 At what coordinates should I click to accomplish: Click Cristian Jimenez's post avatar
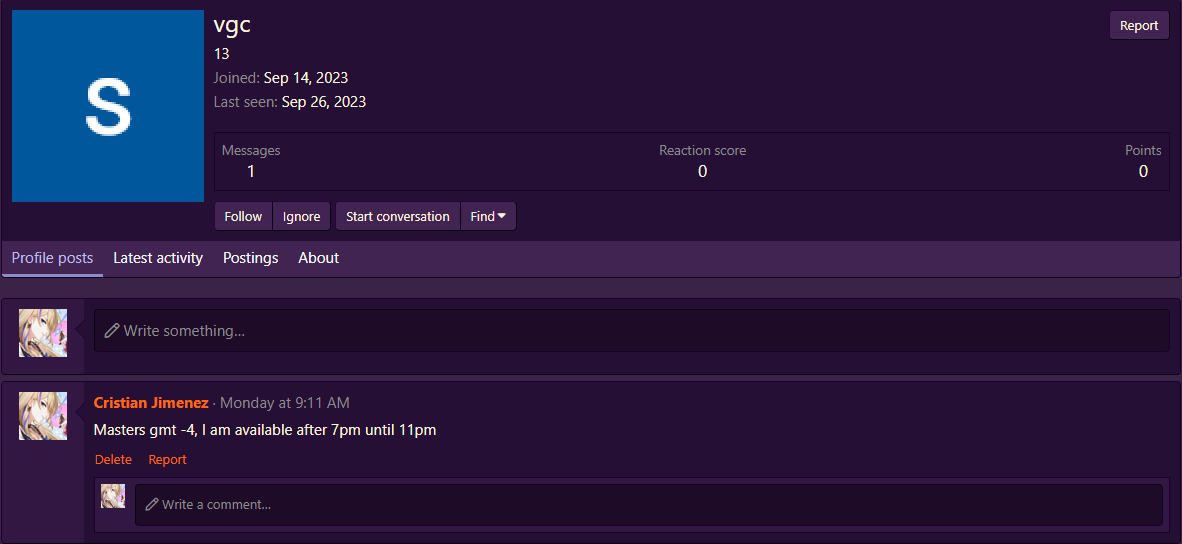tap(43, 416)
